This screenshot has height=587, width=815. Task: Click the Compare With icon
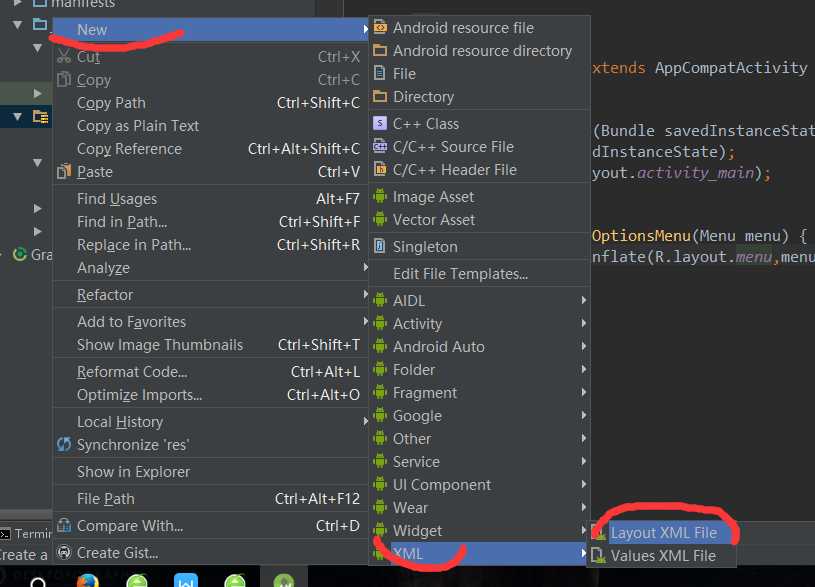coord(63,525)
